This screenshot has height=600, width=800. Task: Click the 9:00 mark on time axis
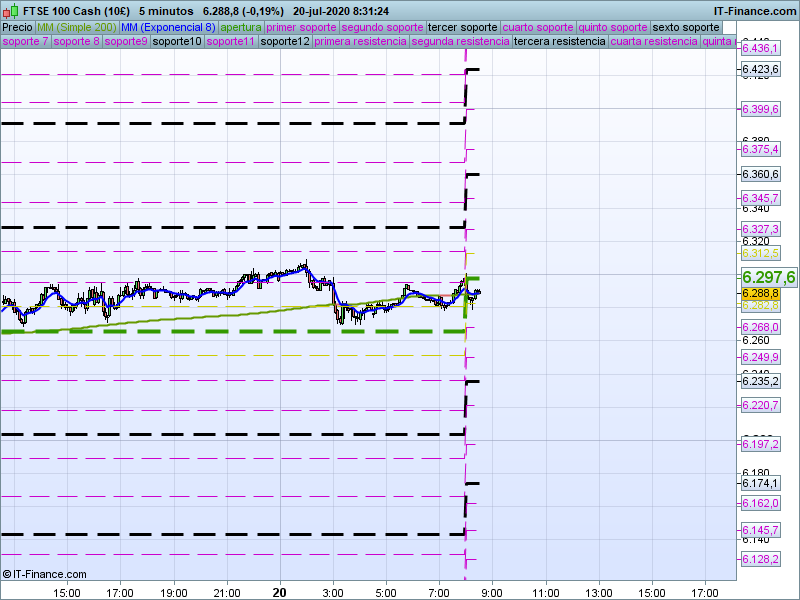492,592
